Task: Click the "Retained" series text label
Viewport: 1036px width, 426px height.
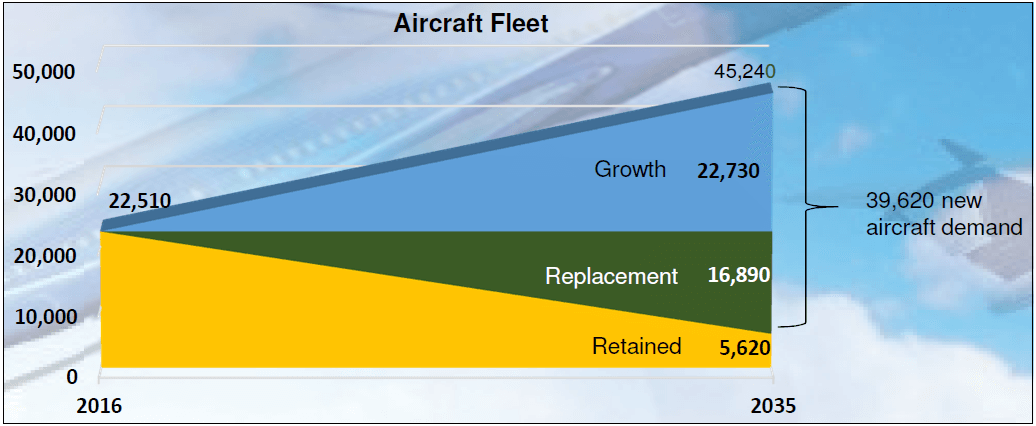Action: pyautogui.click(x=636, y=347)
